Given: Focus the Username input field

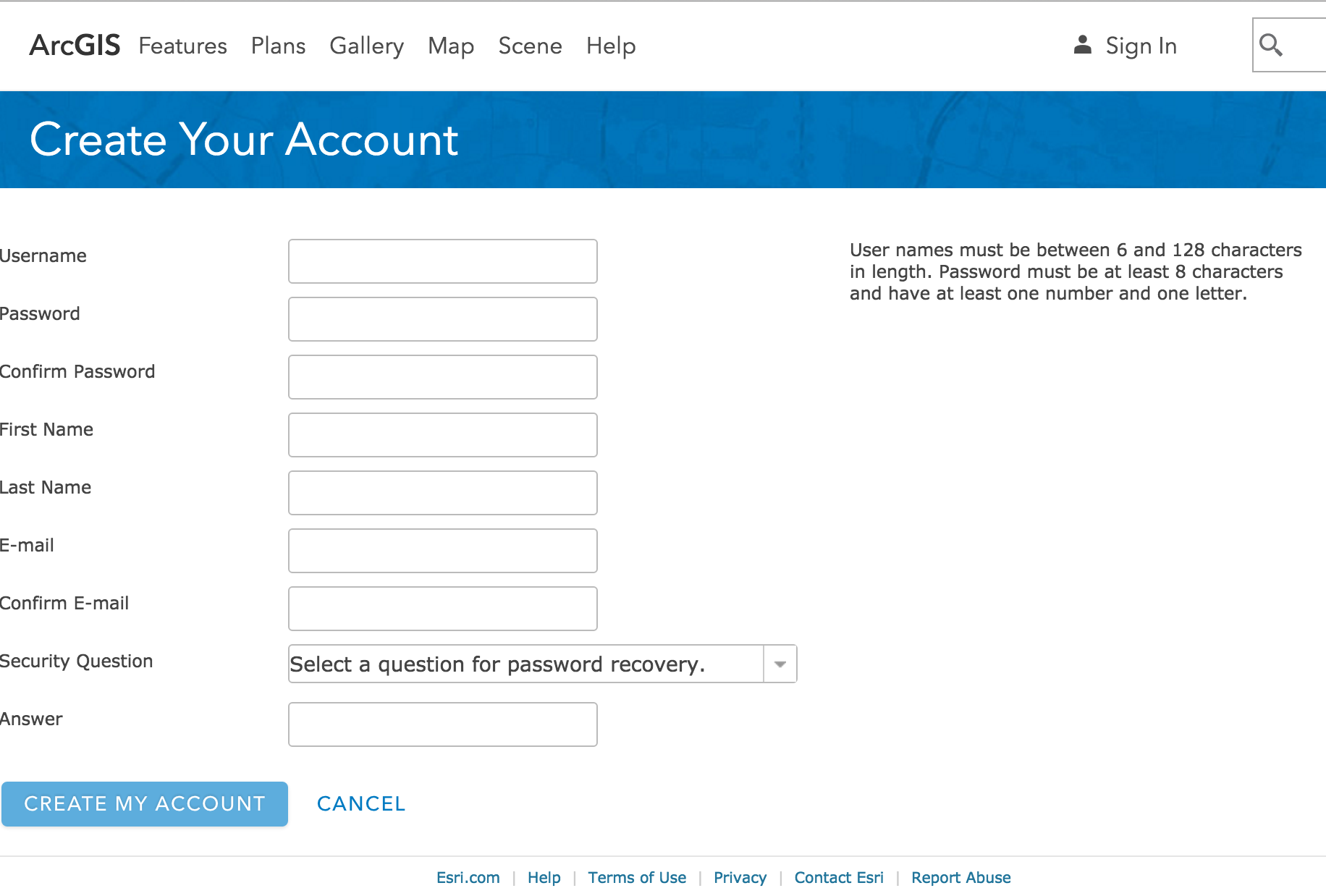Looking at the screenshot, I should (x=443, y=261).
